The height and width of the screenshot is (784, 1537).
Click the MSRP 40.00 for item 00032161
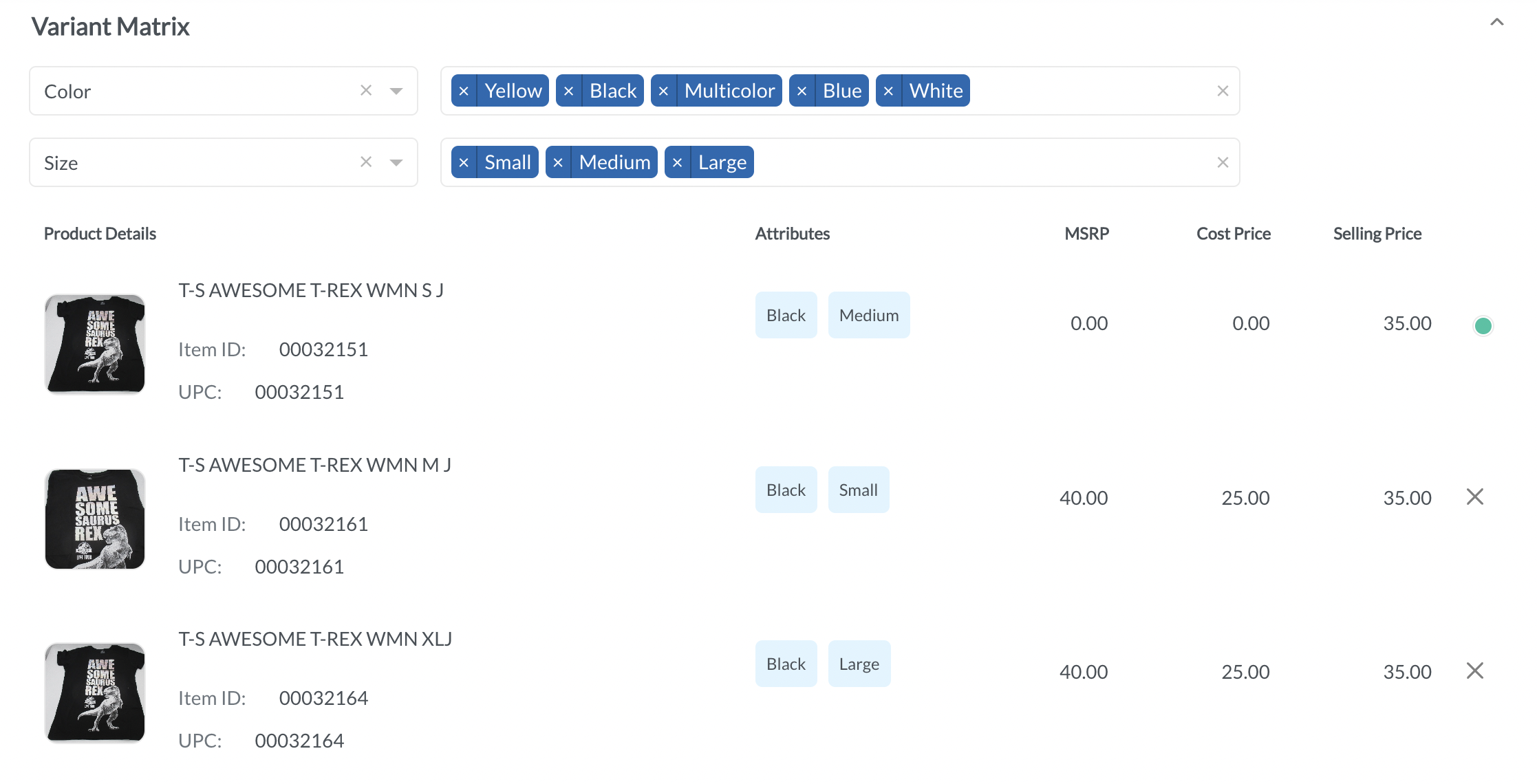(x=1084, y=498)
